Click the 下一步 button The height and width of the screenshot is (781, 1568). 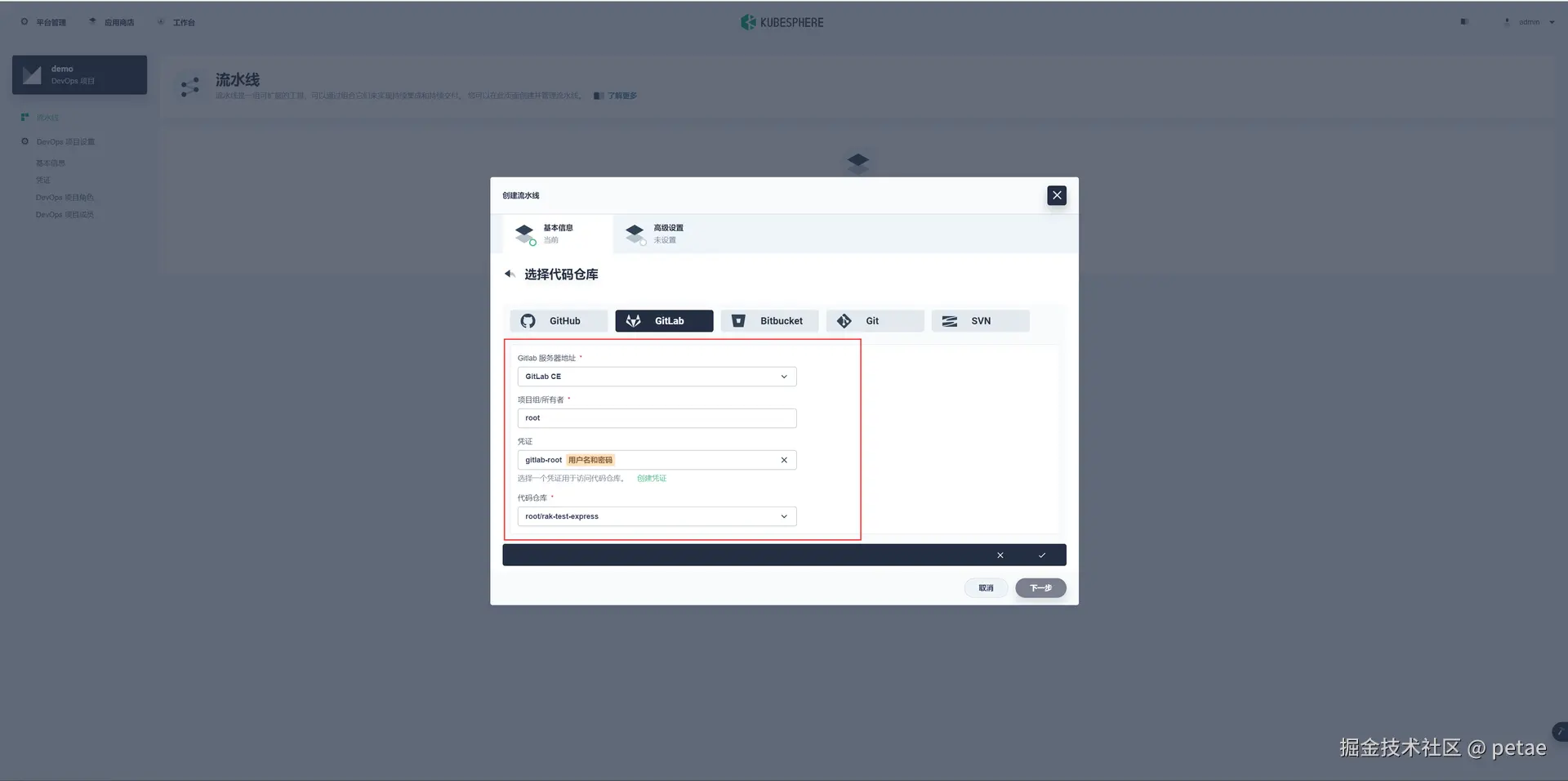[1040, 588]
